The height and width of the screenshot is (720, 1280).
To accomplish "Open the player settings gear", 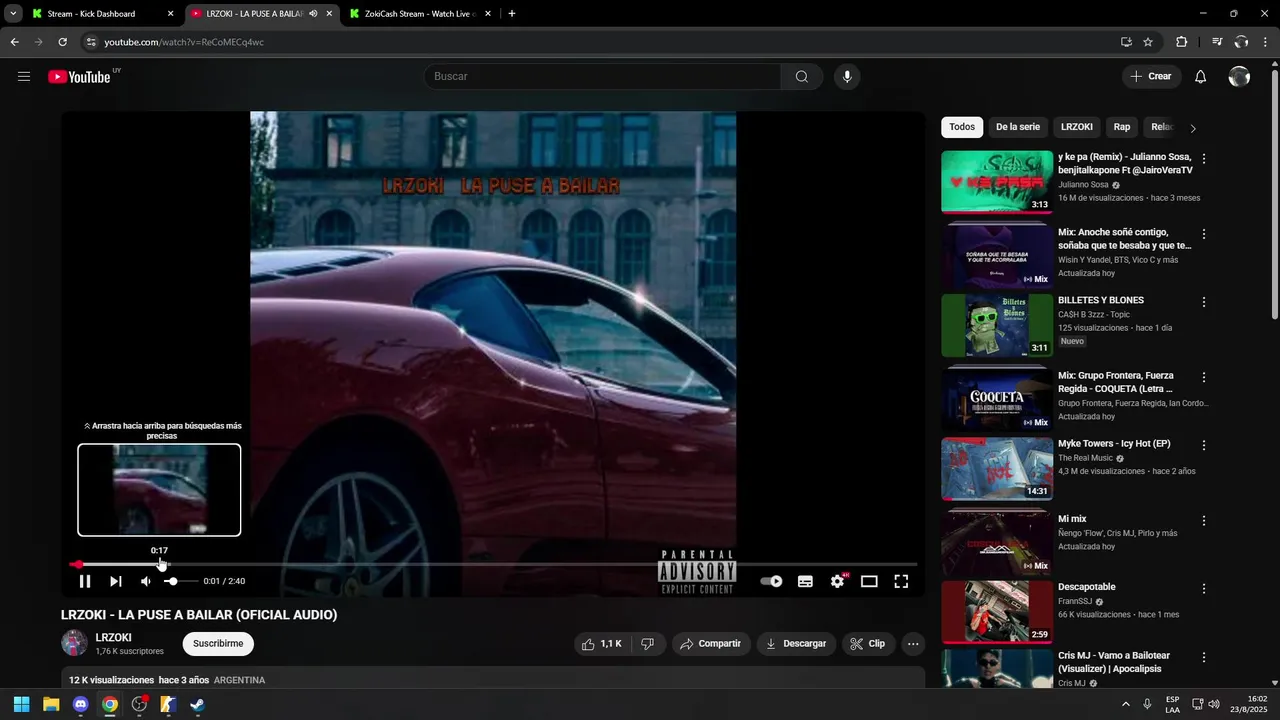I will (x=838, y=581).
